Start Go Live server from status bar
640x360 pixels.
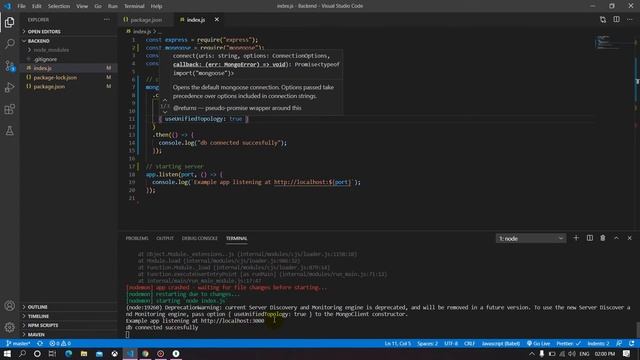(x=538, y=343)
